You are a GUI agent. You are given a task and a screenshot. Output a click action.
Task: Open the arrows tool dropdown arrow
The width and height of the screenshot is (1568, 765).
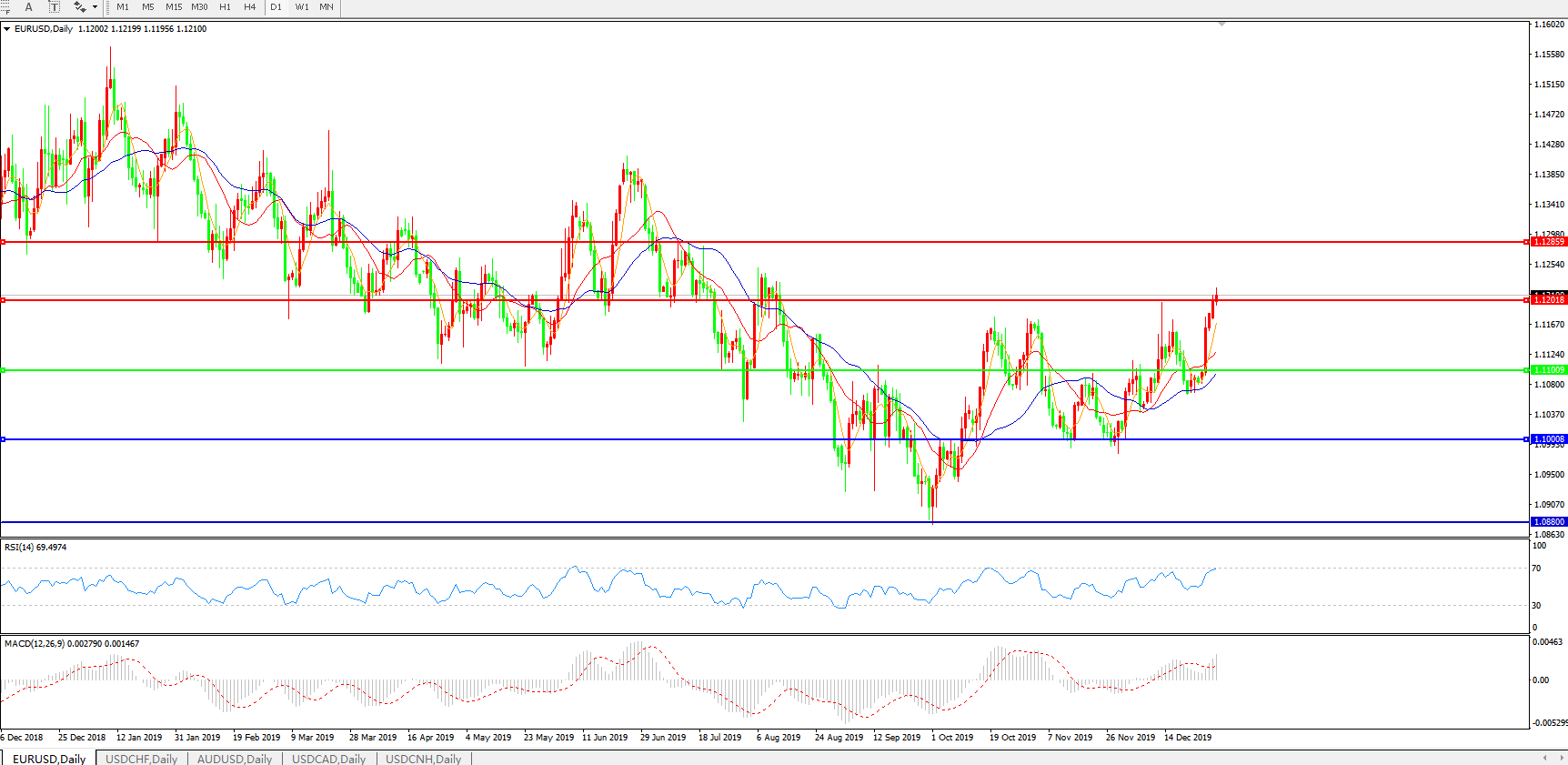tap(95, 7)
